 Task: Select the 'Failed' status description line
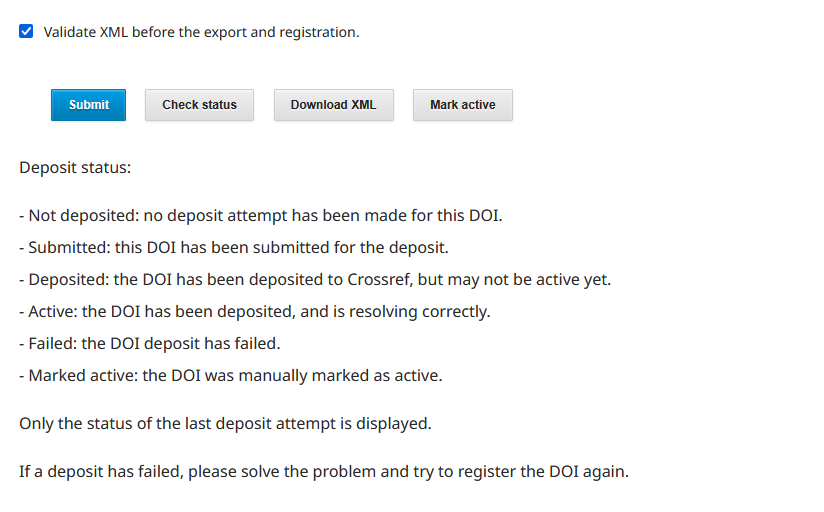tap(150, 343)
